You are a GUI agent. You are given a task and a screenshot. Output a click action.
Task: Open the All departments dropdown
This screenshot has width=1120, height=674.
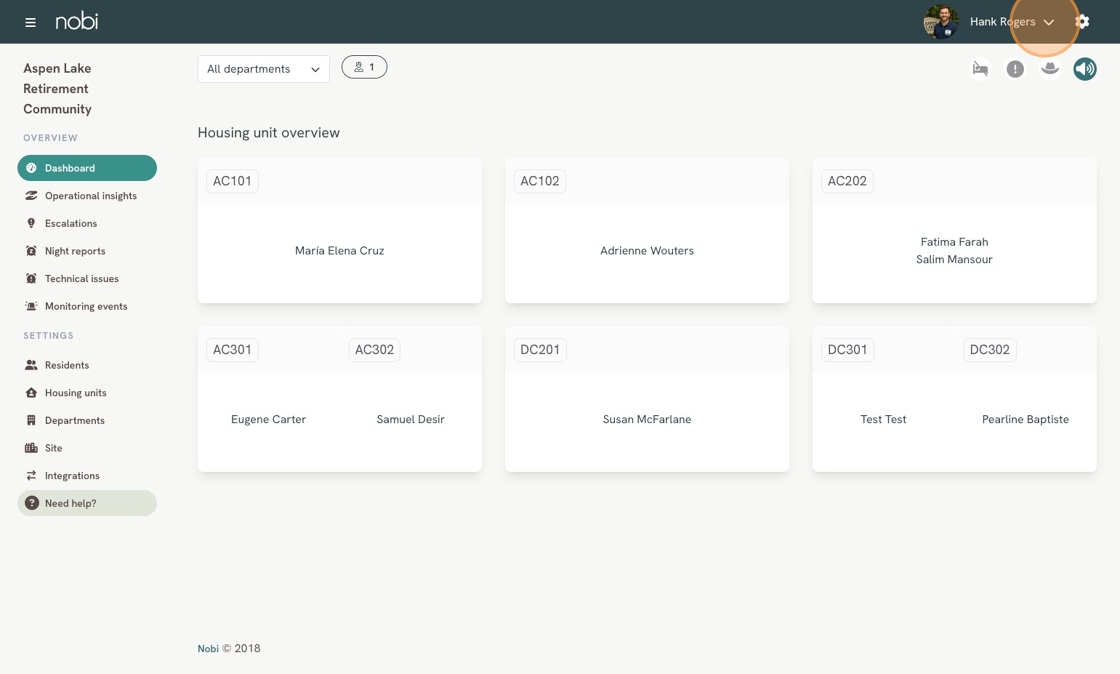tap(263, 69)
